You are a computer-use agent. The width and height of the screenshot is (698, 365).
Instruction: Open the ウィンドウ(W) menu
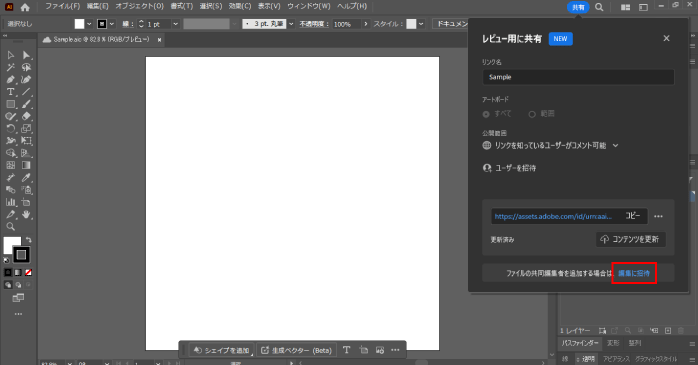point(308,6)
